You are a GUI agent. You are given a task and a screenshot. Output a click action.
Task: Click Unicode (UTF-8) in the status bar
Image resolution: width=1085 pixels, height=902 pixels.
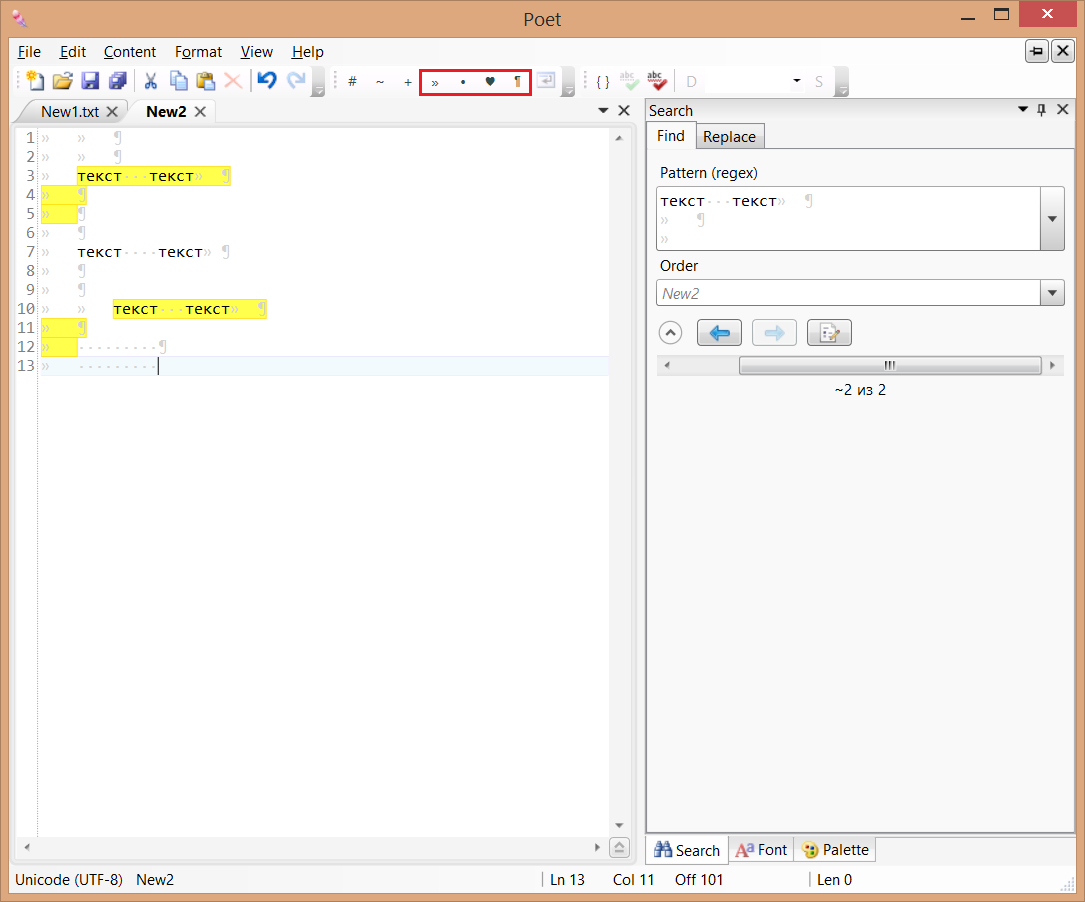69,880
